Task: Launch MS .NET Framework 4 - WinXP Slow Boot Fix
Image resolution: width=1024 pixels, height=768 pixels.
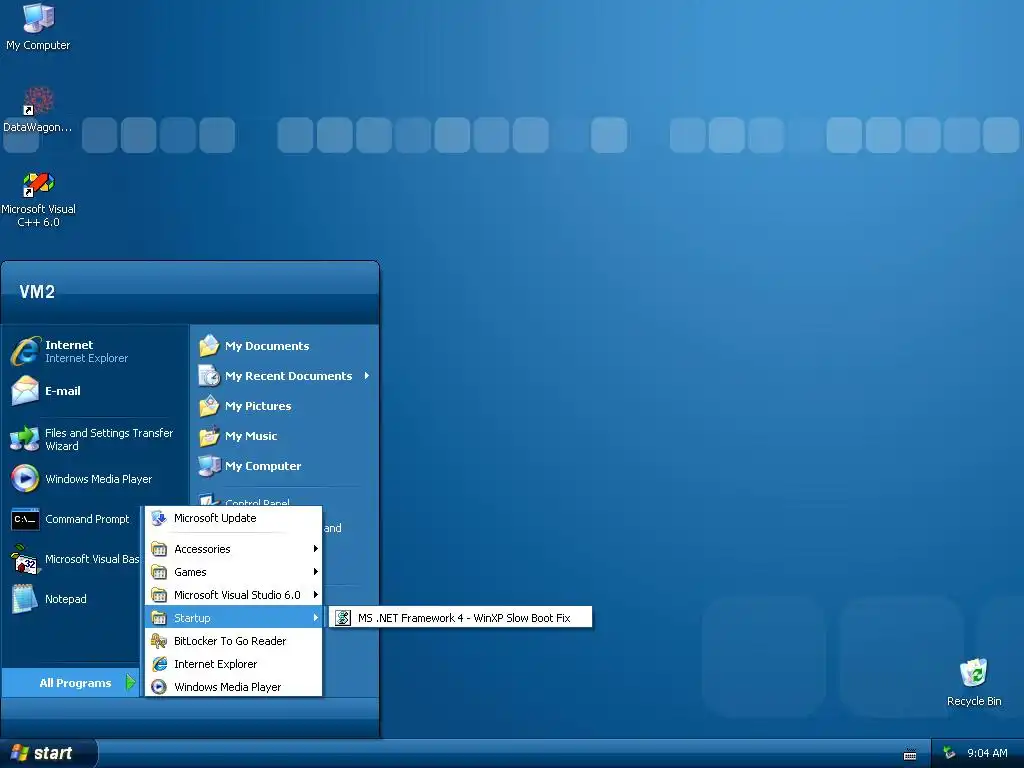Action: click(x=461, y=618)
